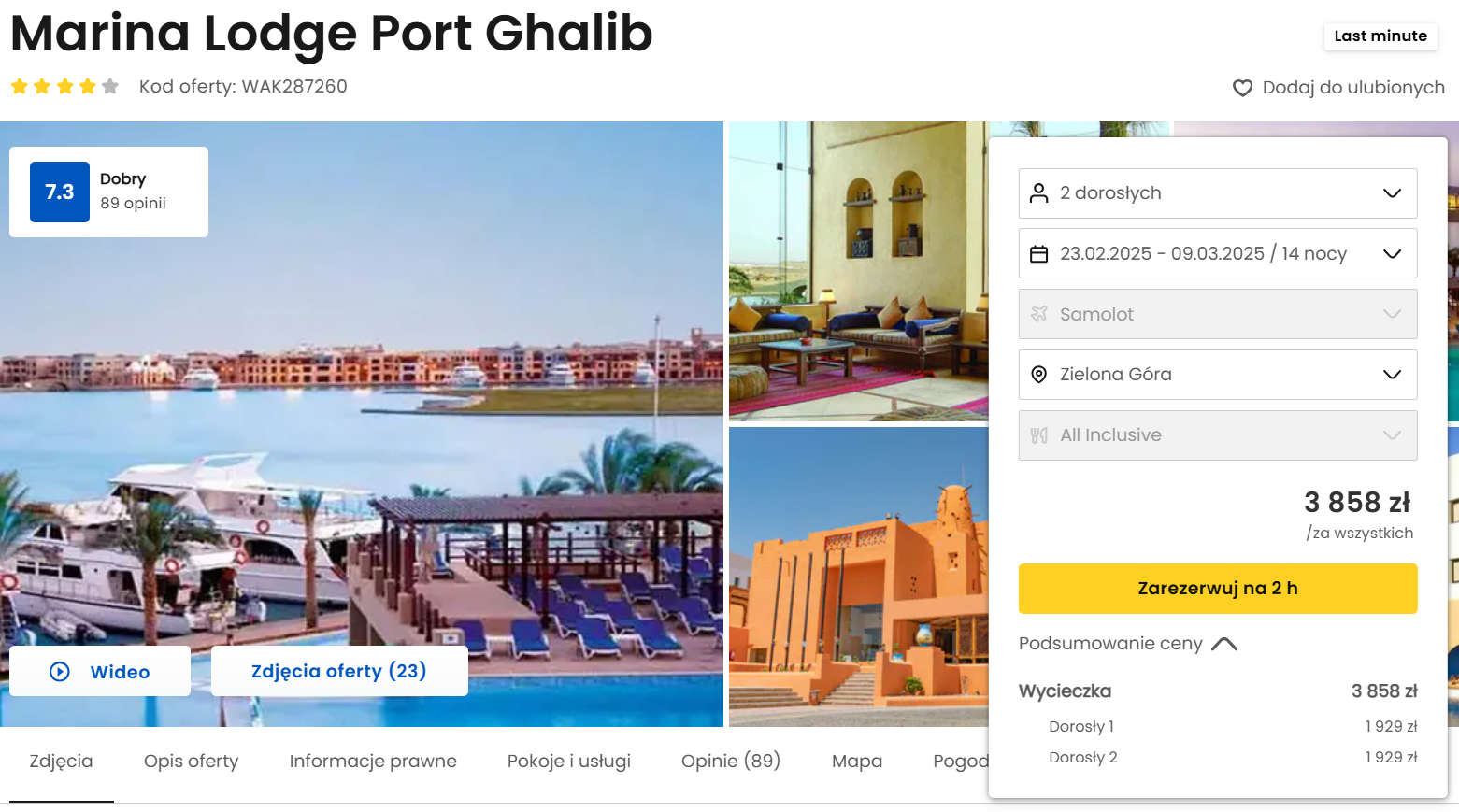Click the airplane icon beside Samolot
The image size is (1459, 812).
pos(1038,314)
